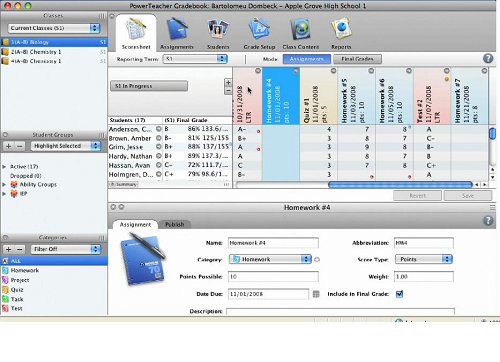
Task: Uncheck Include in Final Grade checkbox
Action: click(x=399, y=294)
